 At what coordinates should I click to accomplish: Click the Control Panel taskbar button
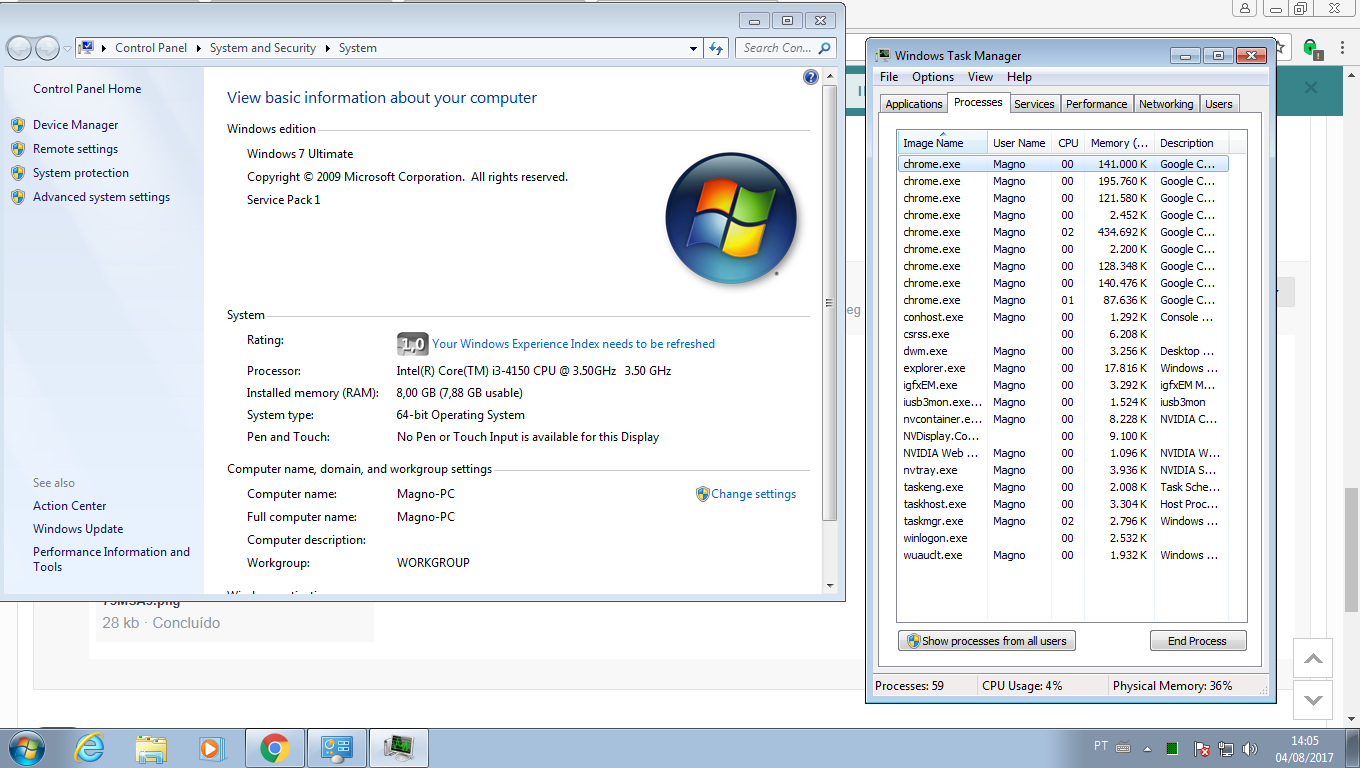click(336, 747)
